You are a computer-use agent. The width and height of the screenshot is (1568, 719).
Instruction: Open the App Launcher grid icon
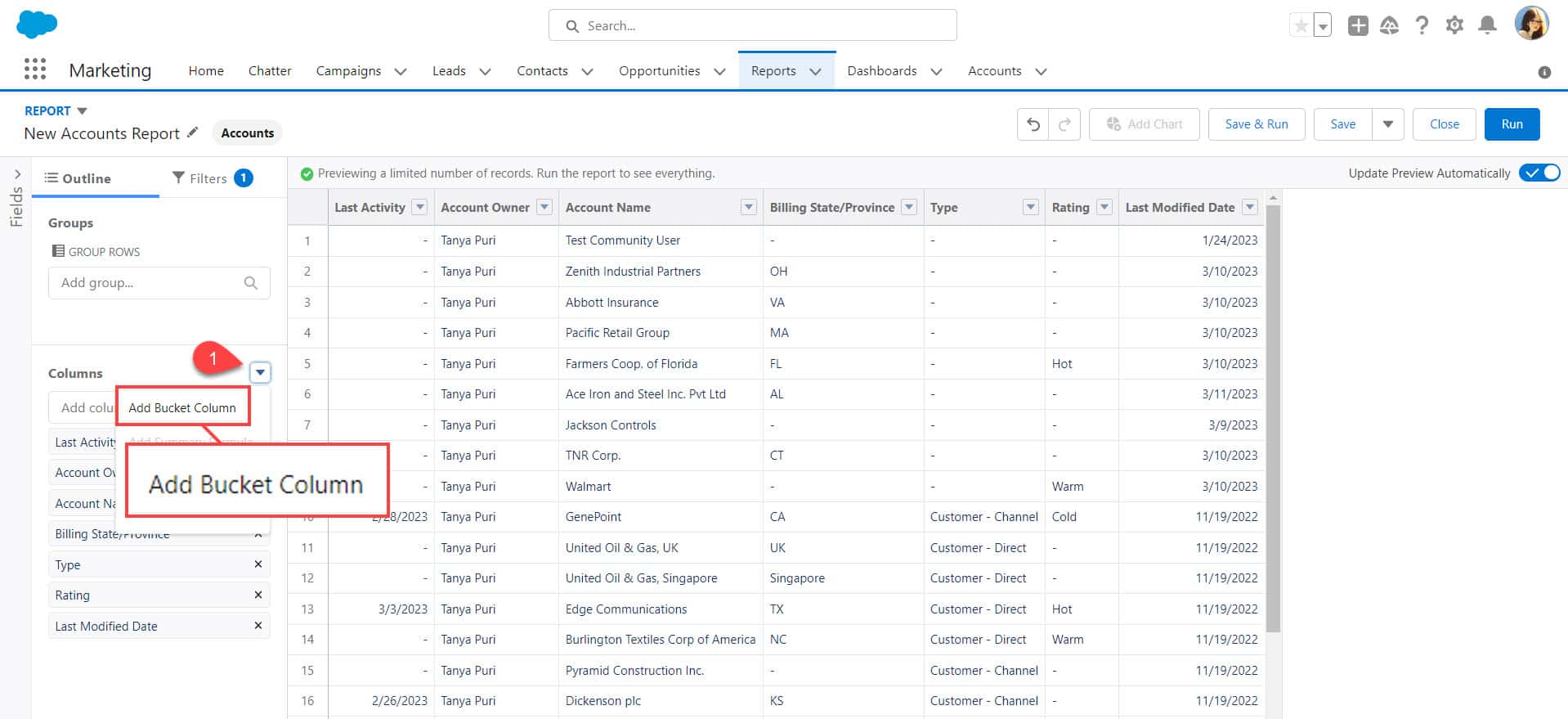pos(35,70)
